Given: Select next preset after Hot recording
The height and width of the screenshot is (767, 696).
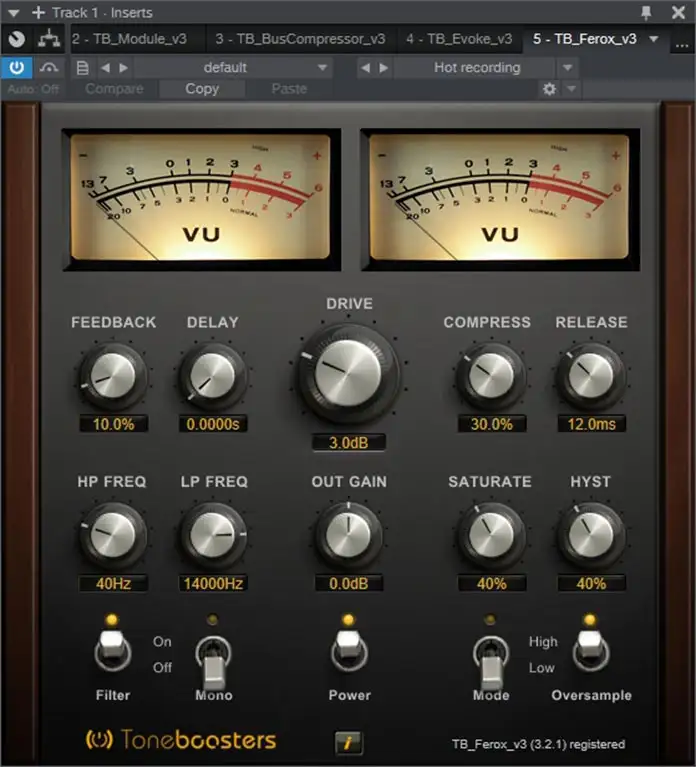Looking at the screenshot, I should [x=384, y=68].
